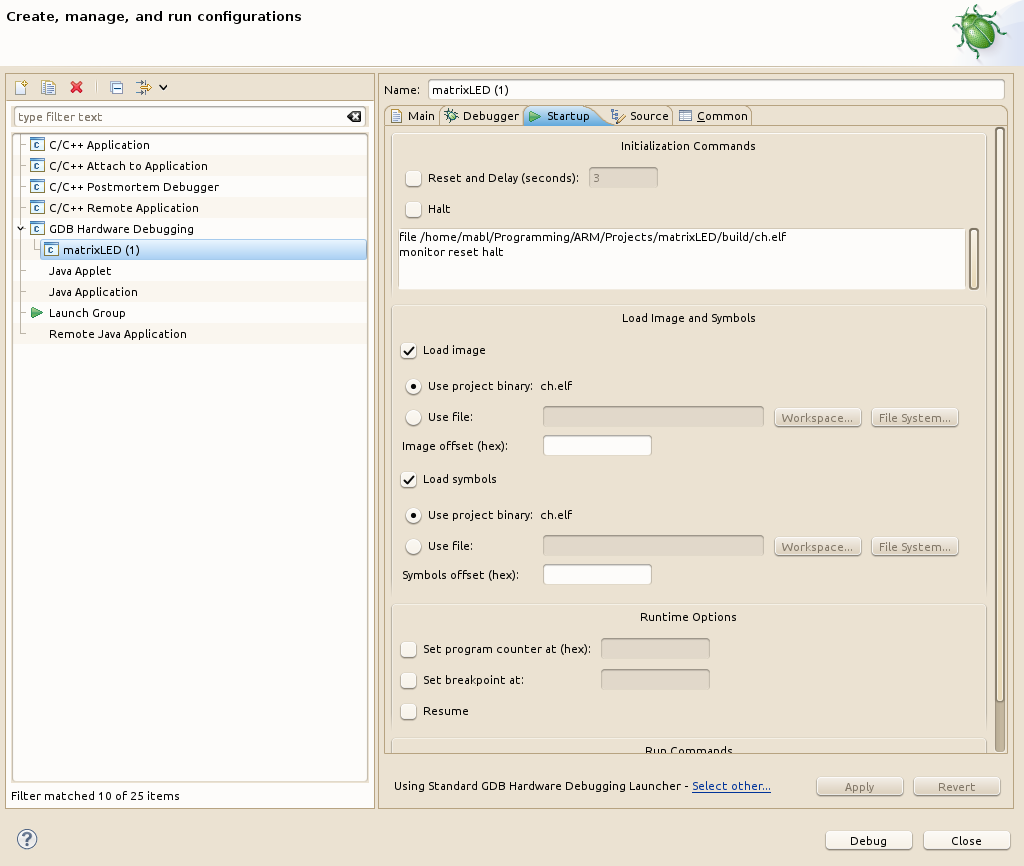Enable Set breakpoint at checkbox

coord(409,681)
